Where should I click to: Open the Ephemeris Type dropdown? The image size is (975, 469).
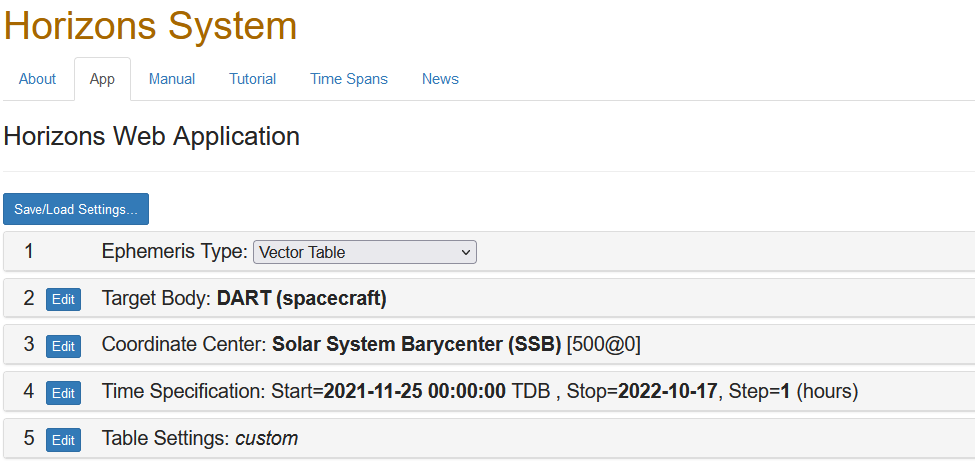click(x=364, y=252)
